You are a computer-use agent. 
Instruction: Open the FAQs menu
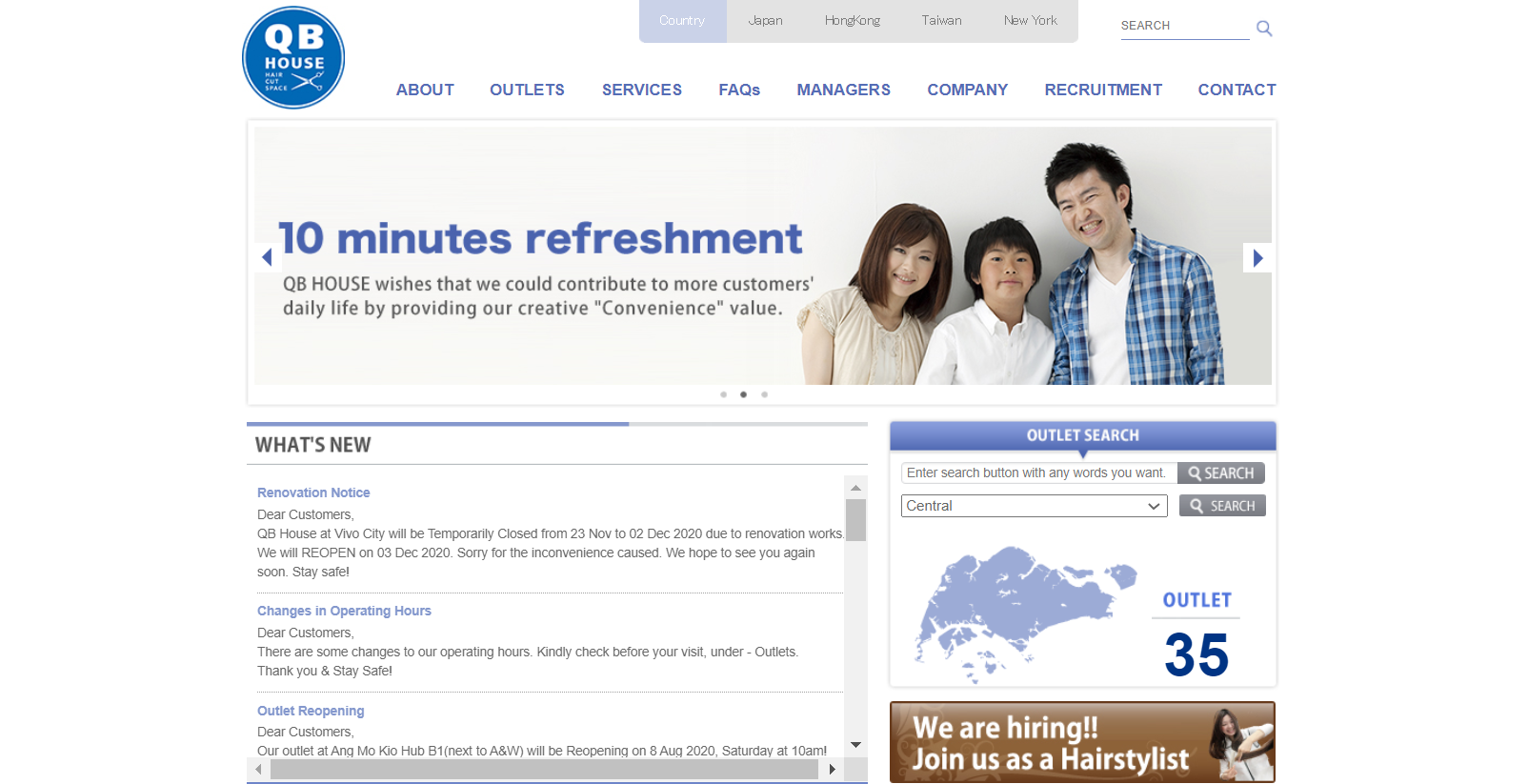click(x=739, y=90)
